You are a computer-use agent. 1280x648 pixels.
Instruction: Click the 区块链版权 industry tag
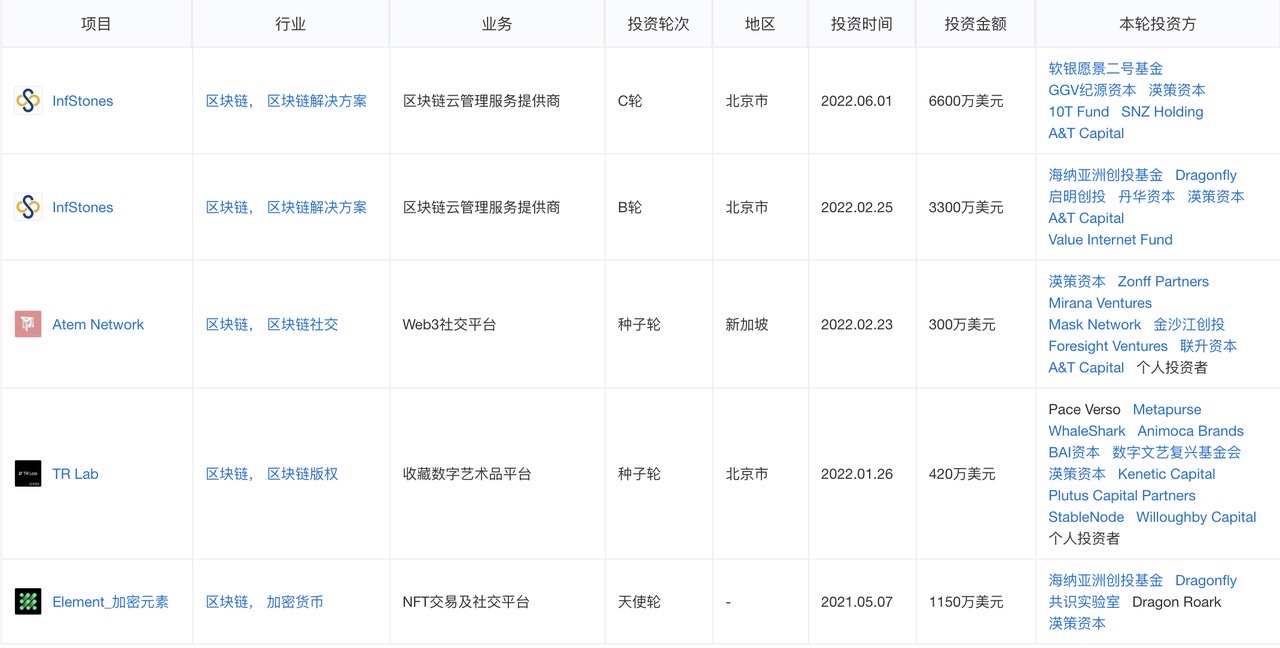coord(302,474)
